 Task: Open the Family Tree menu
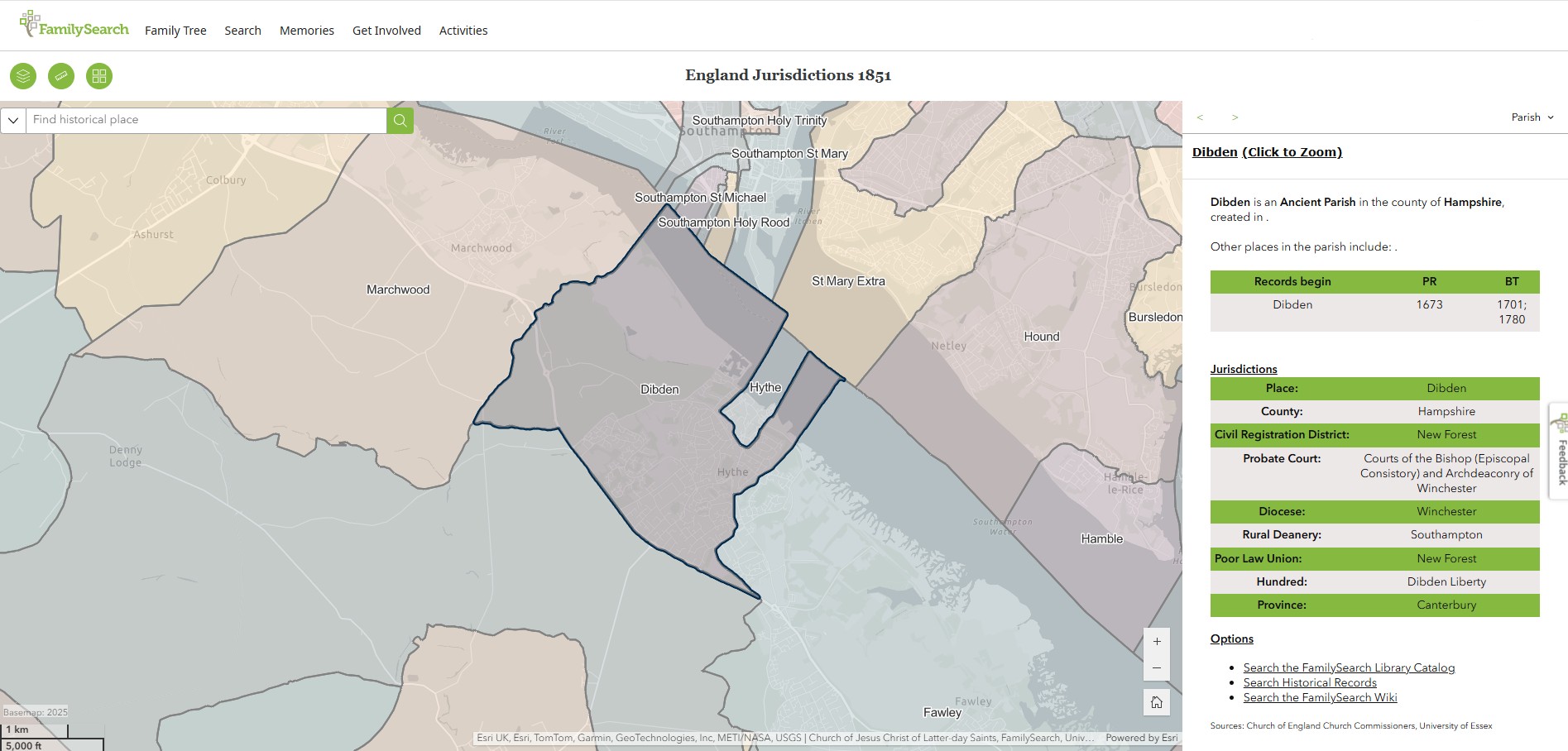click(x=175, y=31)
